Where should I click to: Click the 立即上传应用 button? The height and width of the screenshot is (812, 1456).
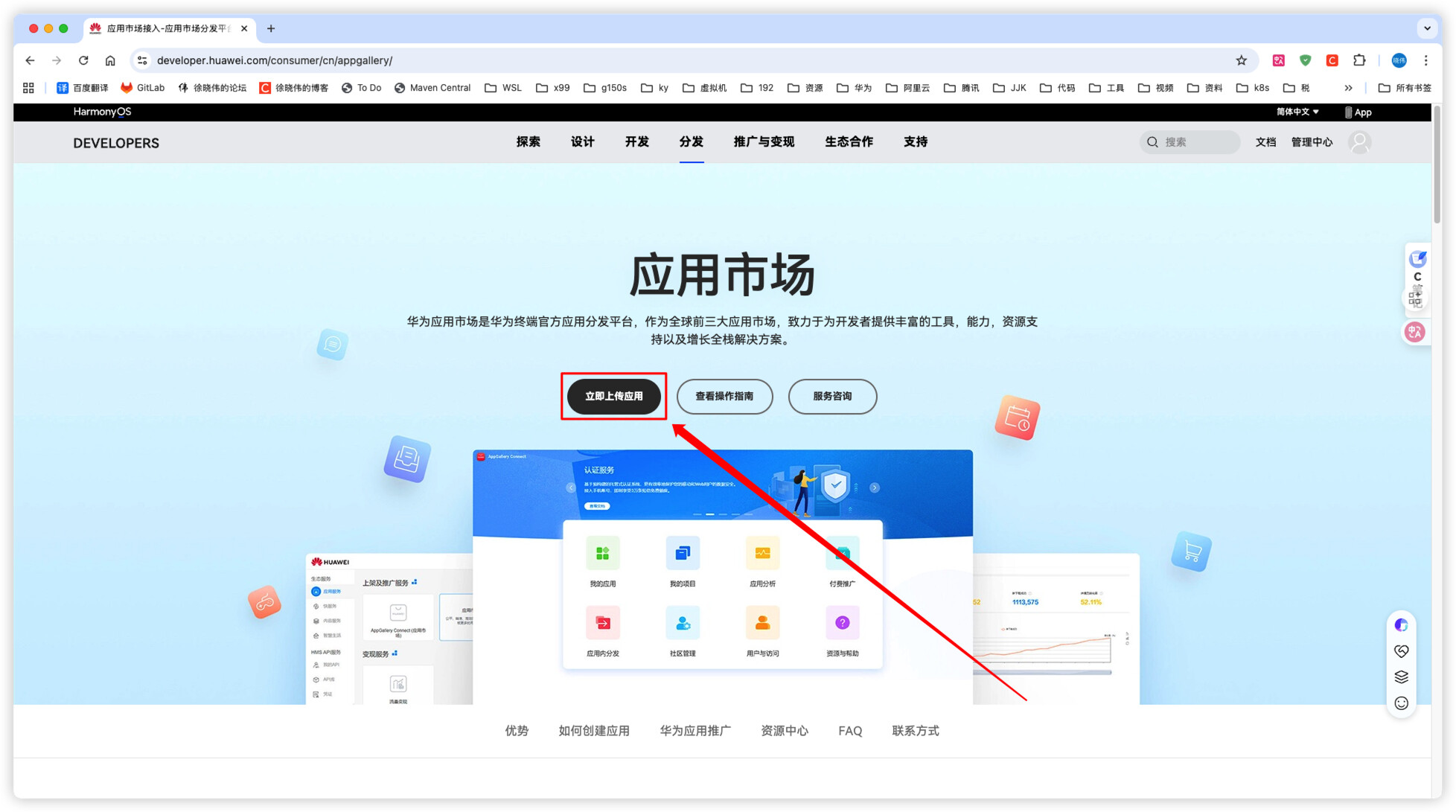point(613,396)
